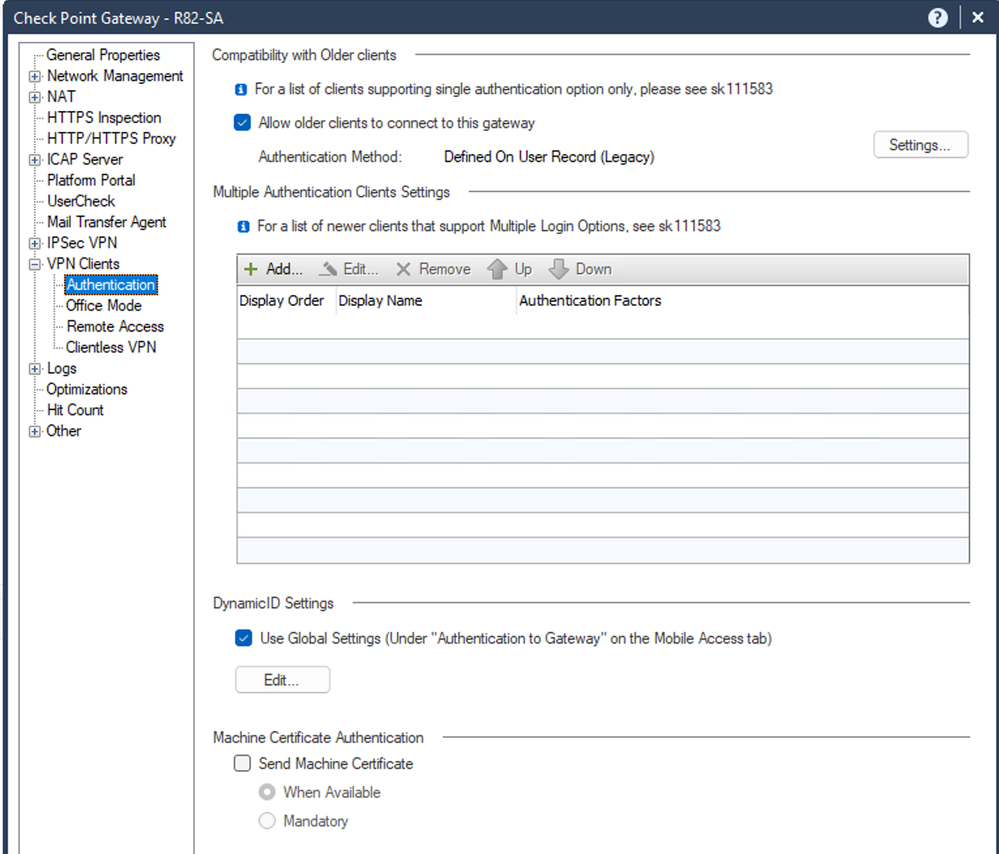
Task: Select the When Available radio option
Action: coord(267,792)
